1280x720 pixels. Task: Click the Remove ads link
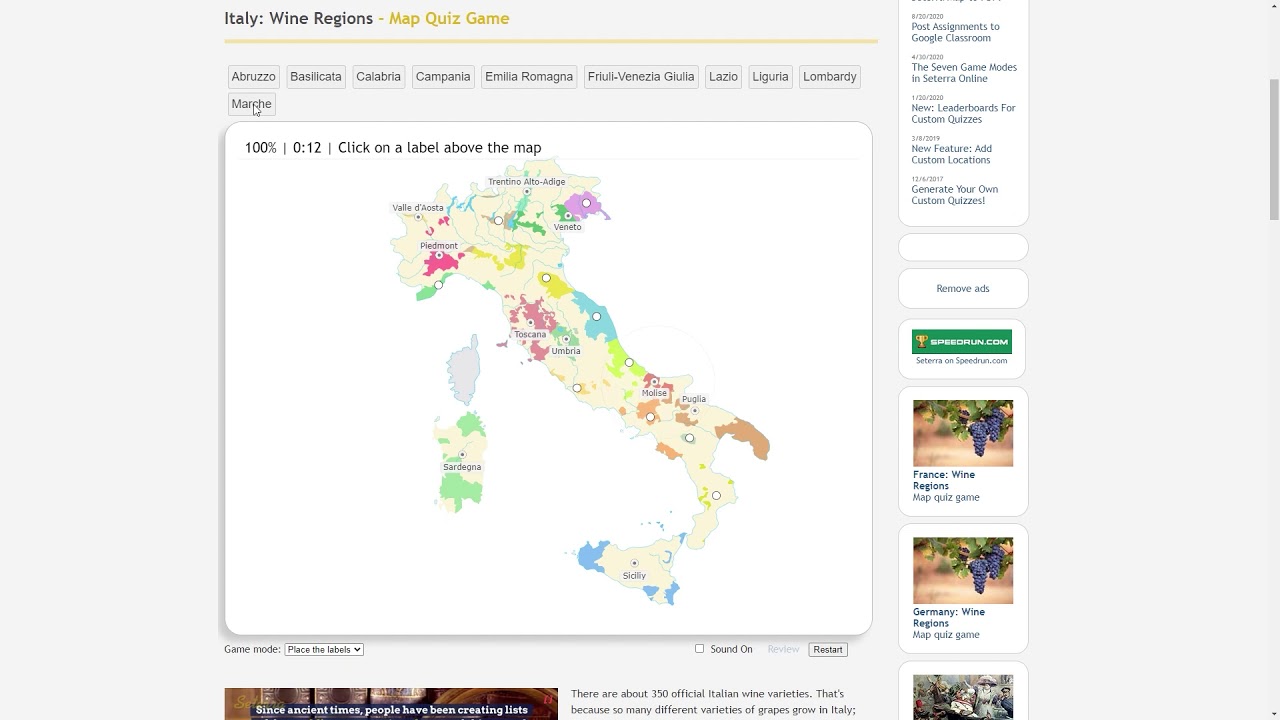pos(962,288)
